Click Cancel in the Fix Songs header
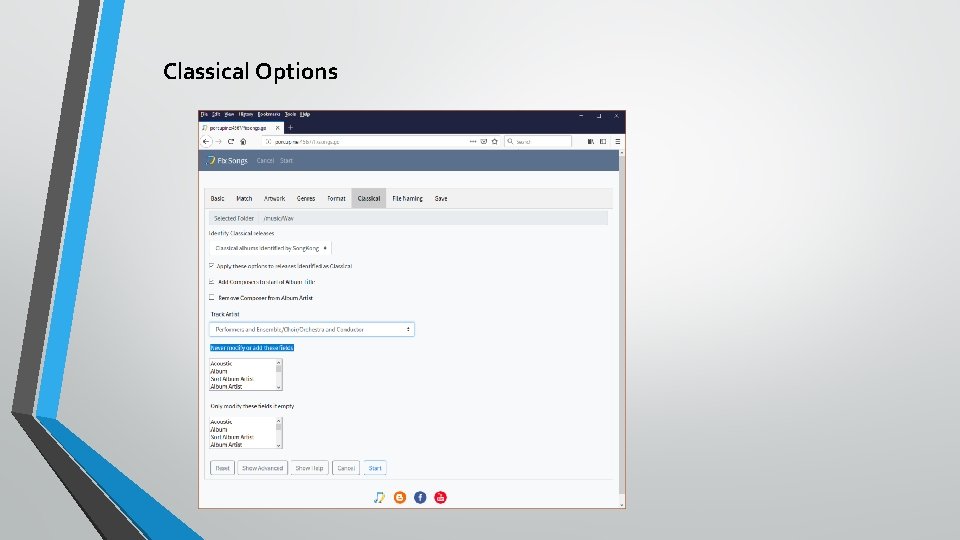960x540 pixels. click(x=265, y=160)
